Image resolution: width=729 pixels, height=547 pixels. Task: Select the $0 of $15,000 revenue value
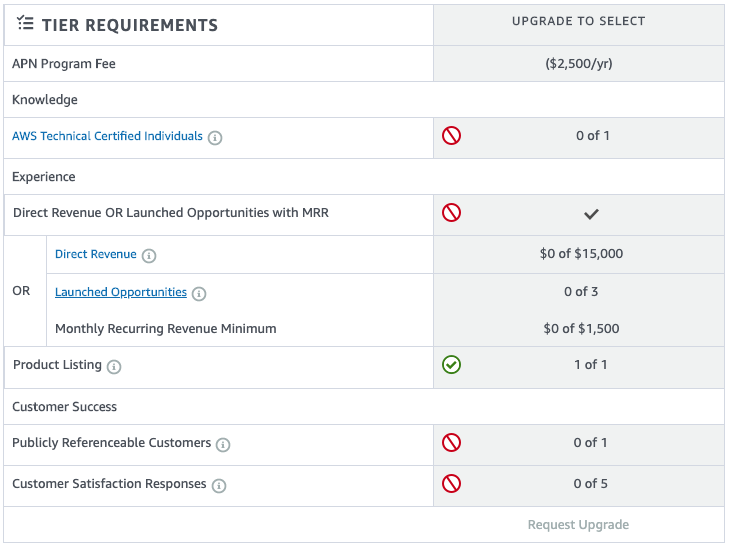tap(581, 254)
